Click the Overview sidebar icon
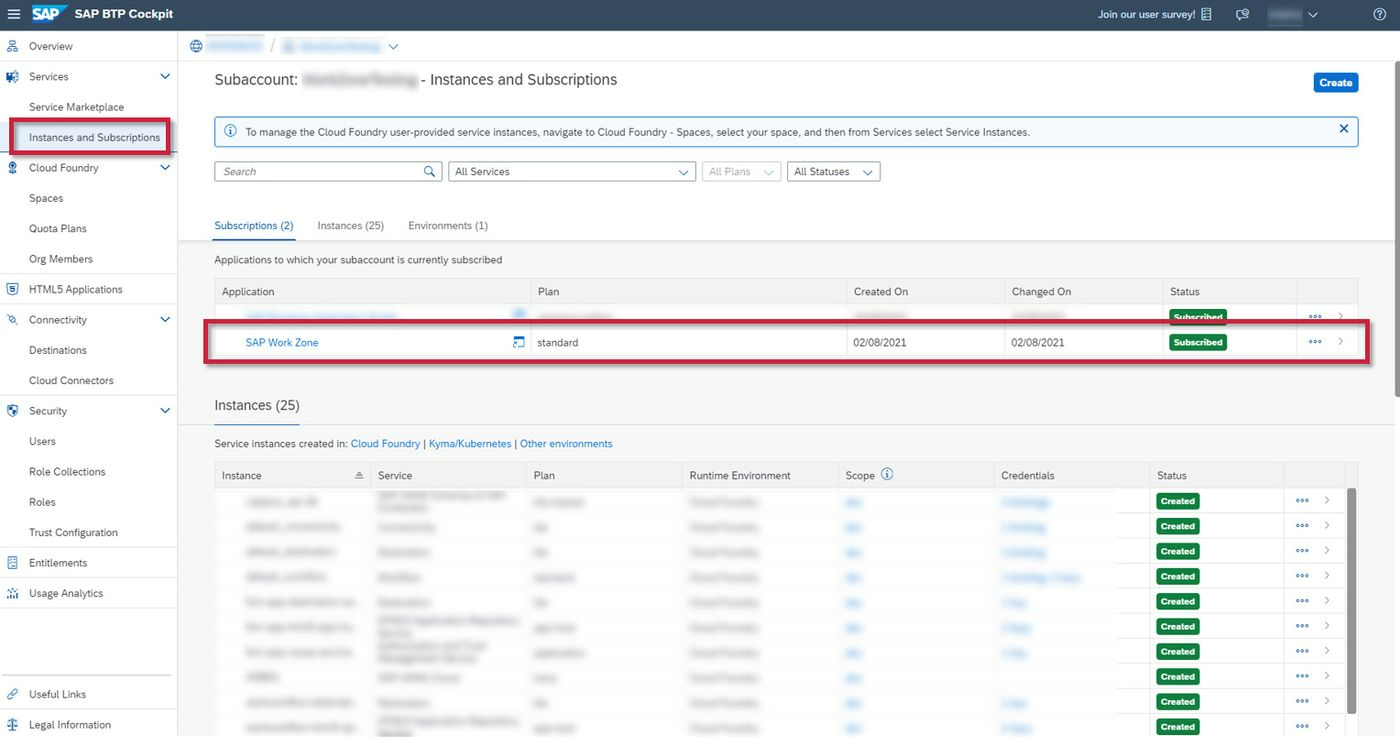The width and height of the screenshot is (1400, 737). tap(12, 46)
